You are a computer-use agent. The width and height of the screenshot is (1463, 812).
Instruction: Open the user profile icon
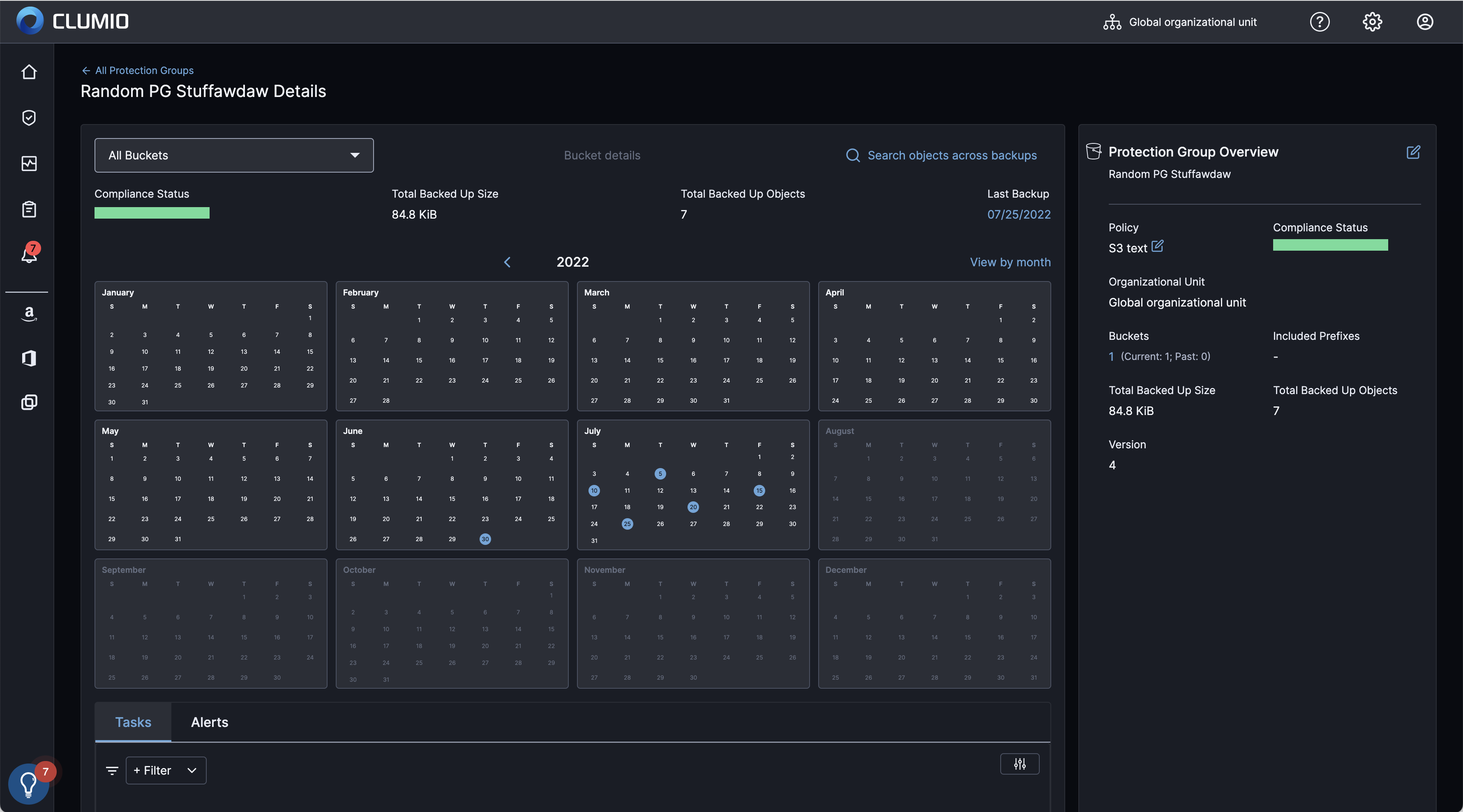[1424, 22]
